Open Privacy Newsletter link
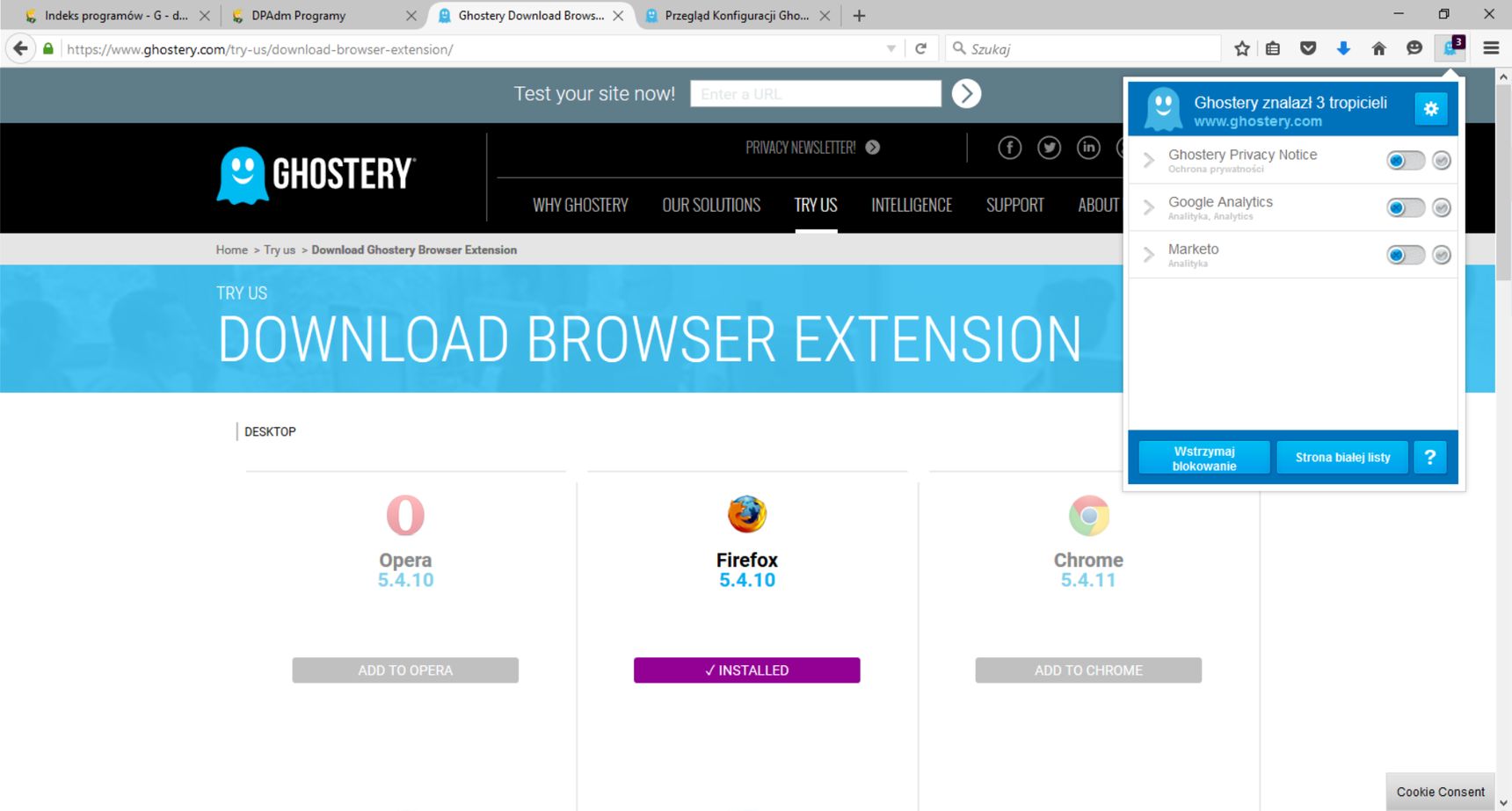The width and height of the screenshot is (1512, 811). [800, 148]
